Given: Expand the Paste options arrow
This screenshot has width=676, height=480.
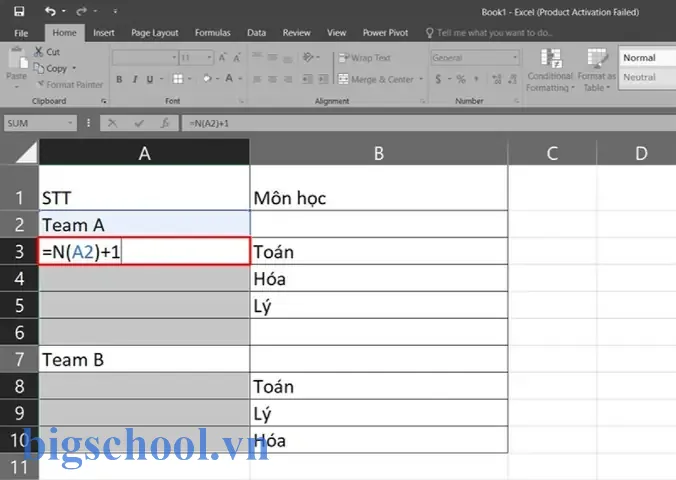Looking at the screenshot, I should coord(17,88).
